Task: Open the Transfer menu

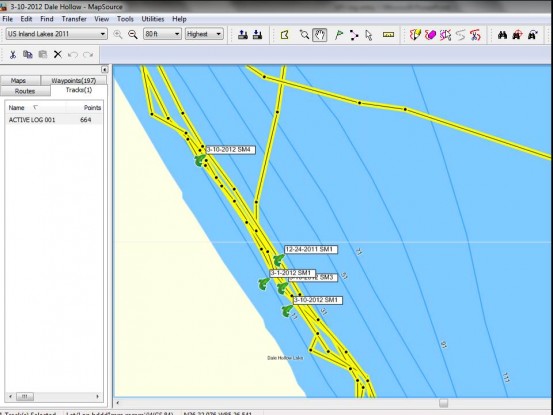Action: point(74,19)
